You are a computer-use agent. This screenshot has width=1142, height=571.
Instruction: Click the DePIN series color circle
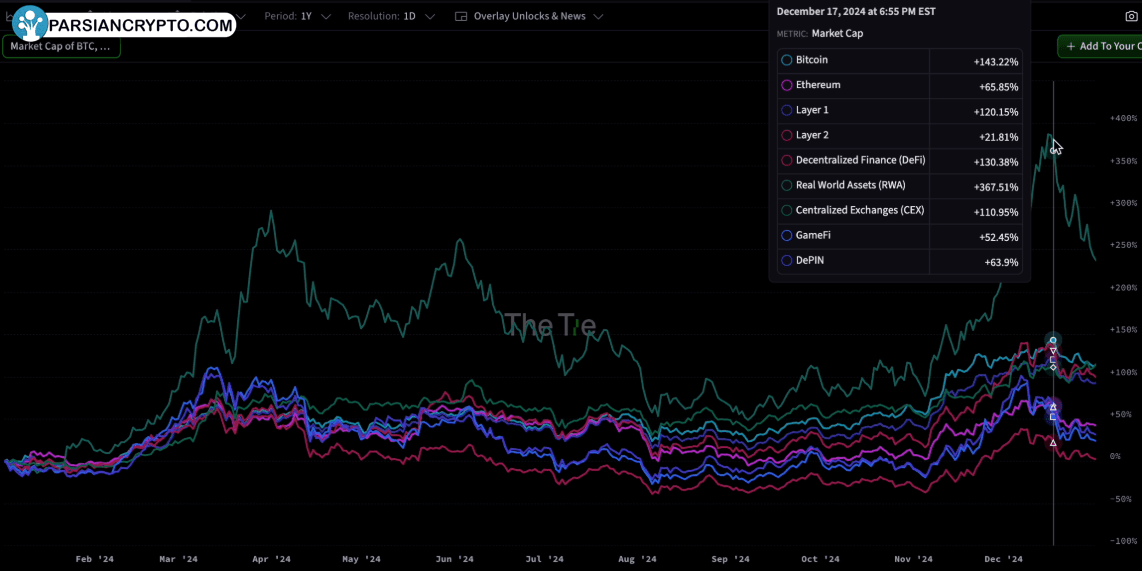pyautogui.click(x=787, y=261)
